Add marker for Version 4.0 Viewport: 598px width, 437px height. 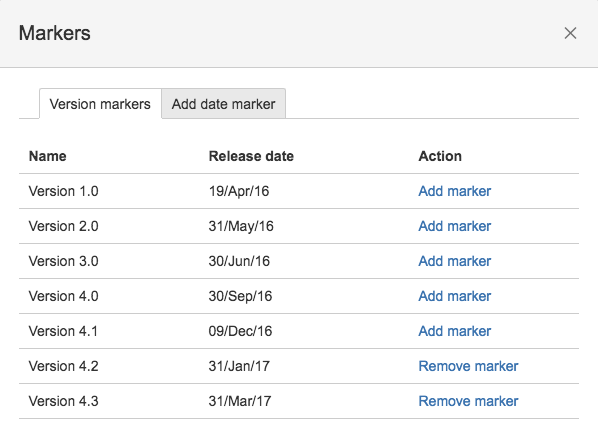click(x=455, y=296)
